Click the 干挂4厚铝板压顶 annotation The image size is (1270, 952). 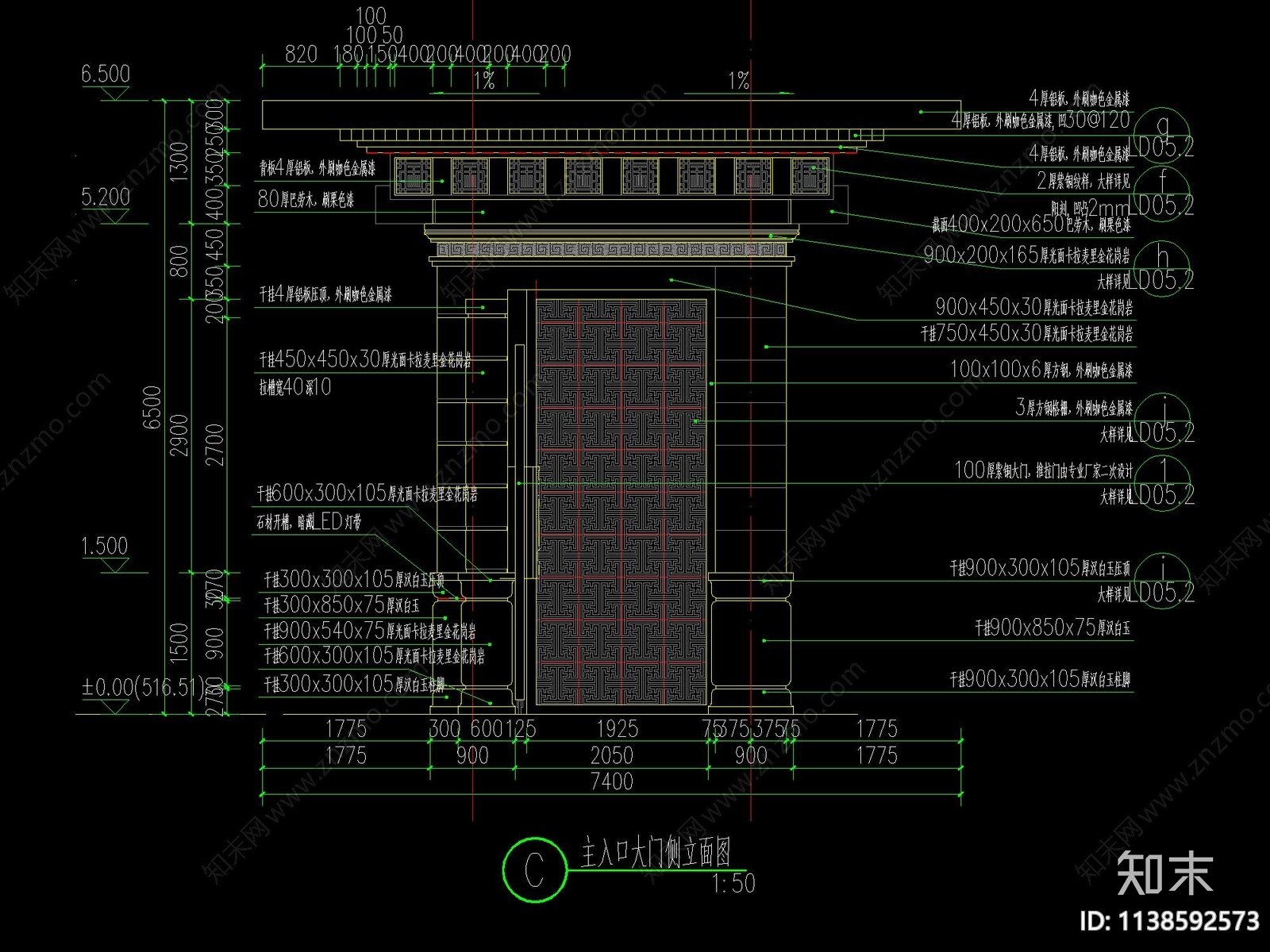[x=325, y=295]
